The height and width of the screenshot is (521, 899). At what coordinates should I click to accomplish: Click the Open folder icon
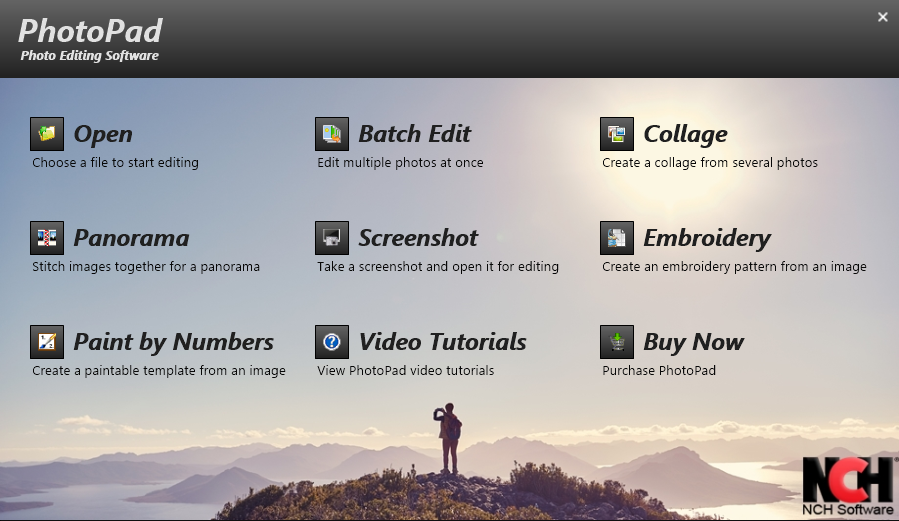(x=47, y=134)
